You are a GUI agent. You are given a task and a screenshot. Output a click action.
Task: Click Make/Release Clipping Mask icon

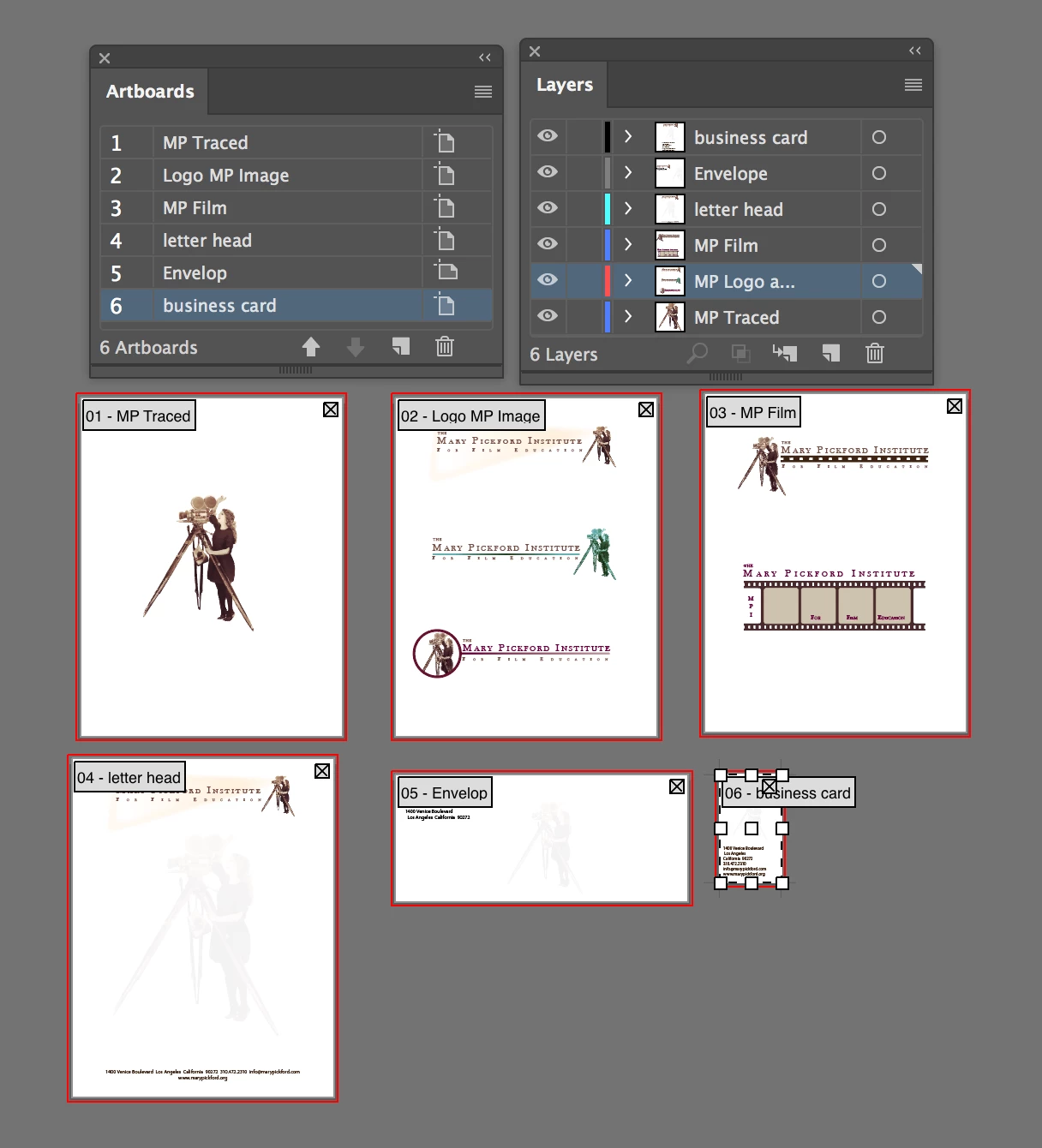(x=741, y=353)
